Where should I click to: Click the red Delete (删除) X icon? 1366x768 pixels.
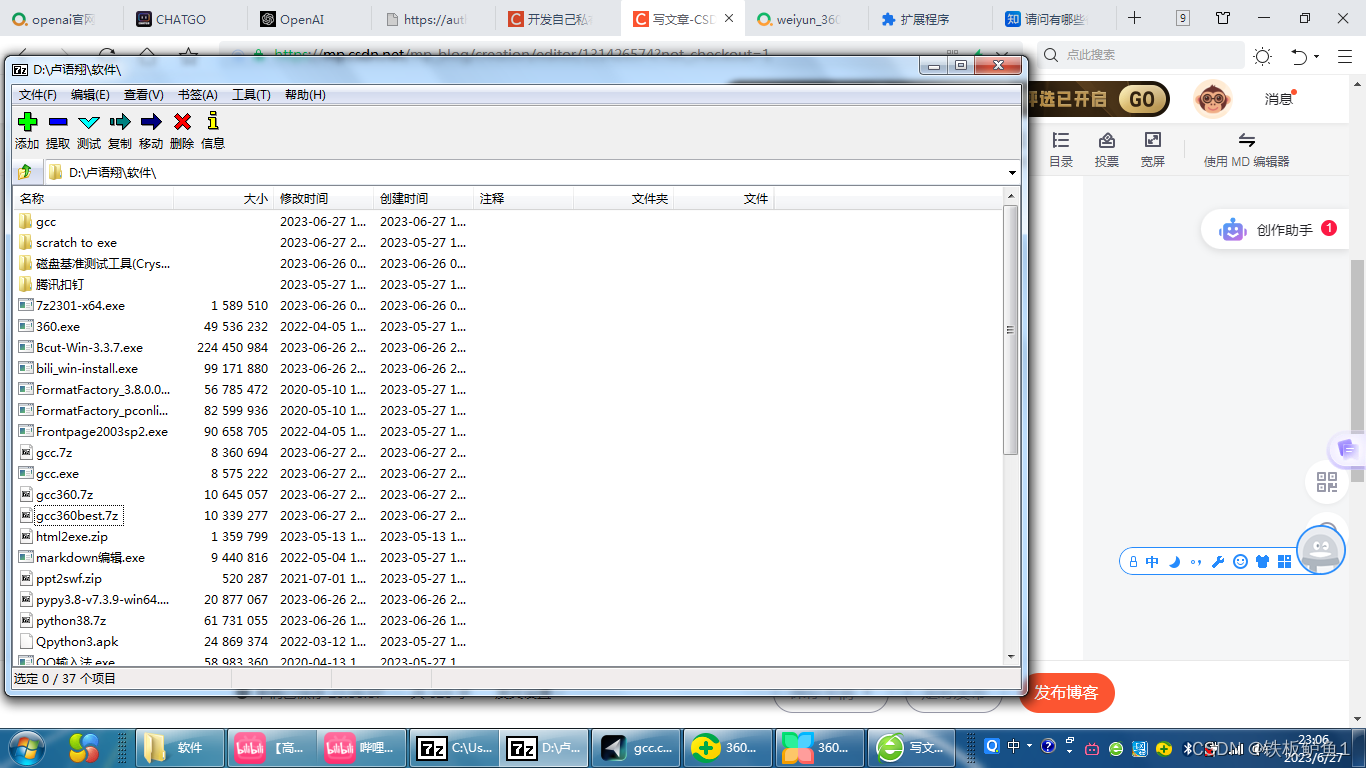(x=182, y=121)
